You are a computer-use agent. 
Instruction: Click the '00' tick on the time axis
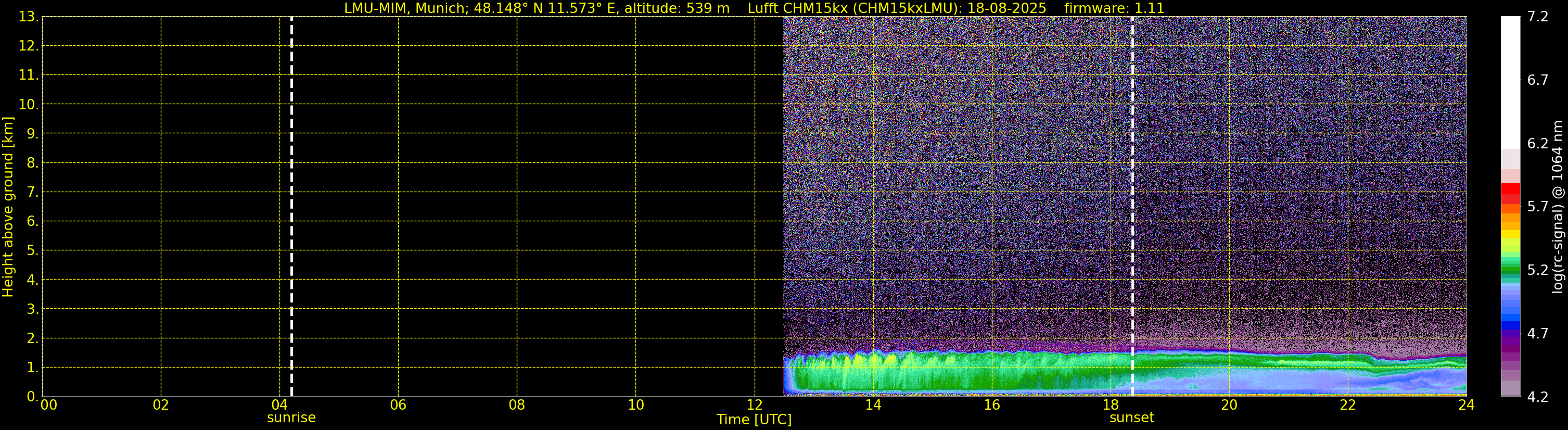coord(49,405)
